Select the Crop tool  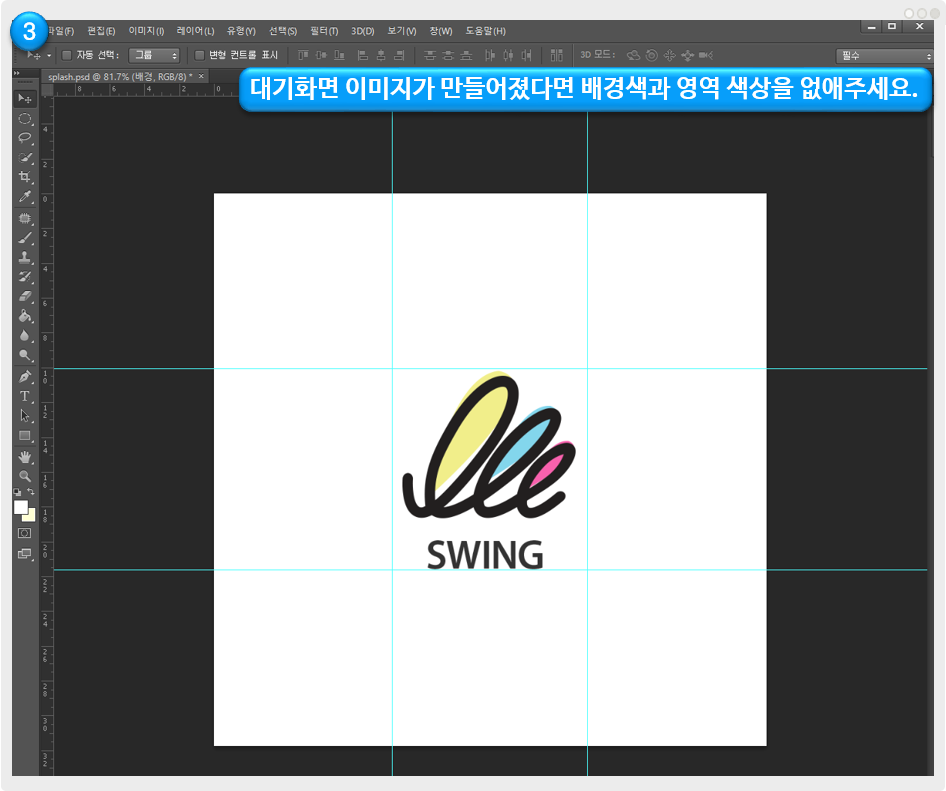(x=25, y=177)
